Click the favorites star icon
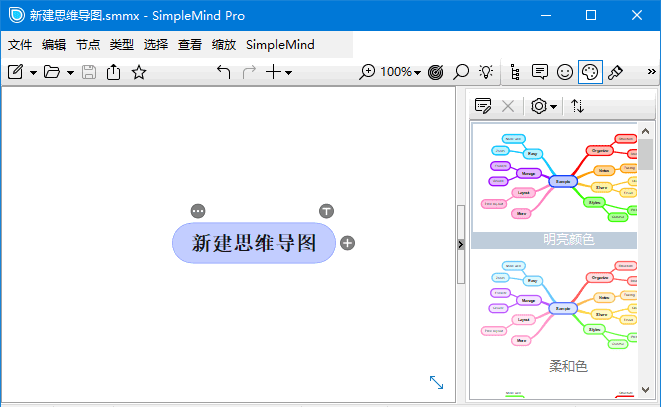 (x=139, y=72)
